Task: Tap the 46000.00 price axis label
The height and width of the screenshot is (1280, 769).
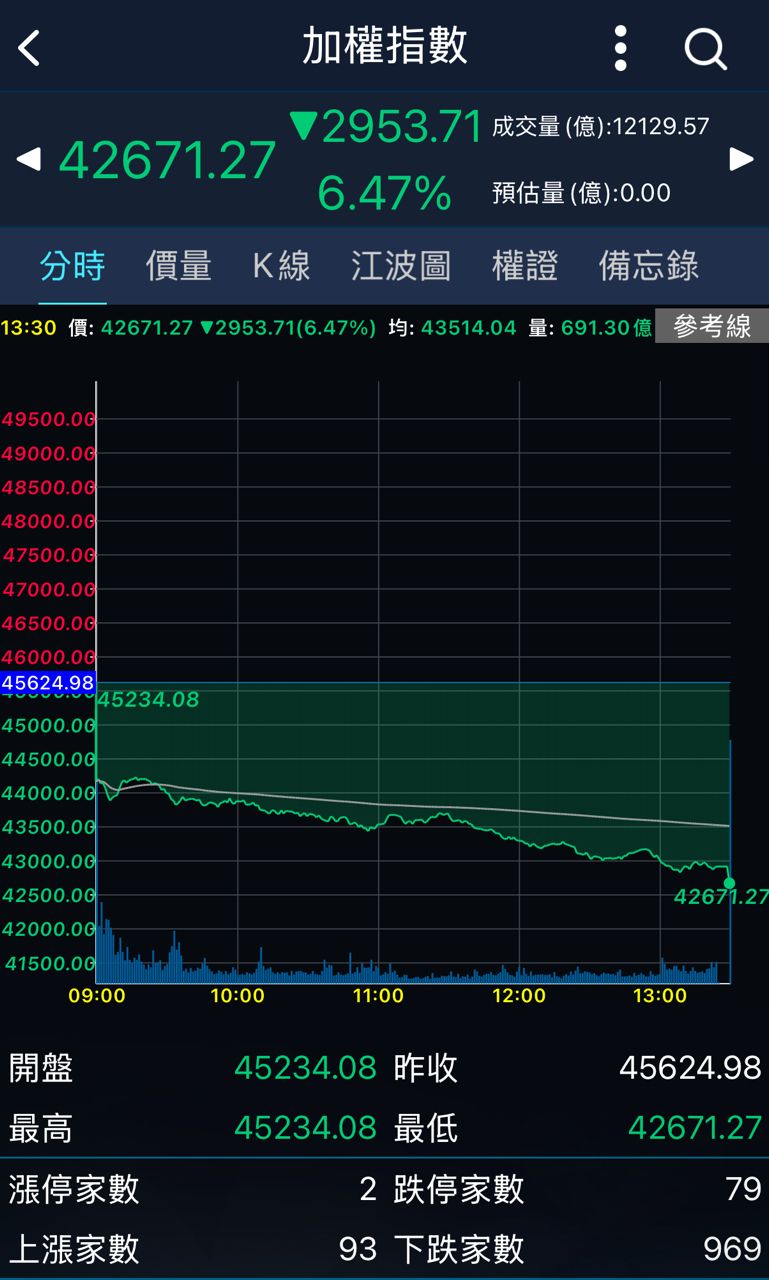Action: click(48, 657)
